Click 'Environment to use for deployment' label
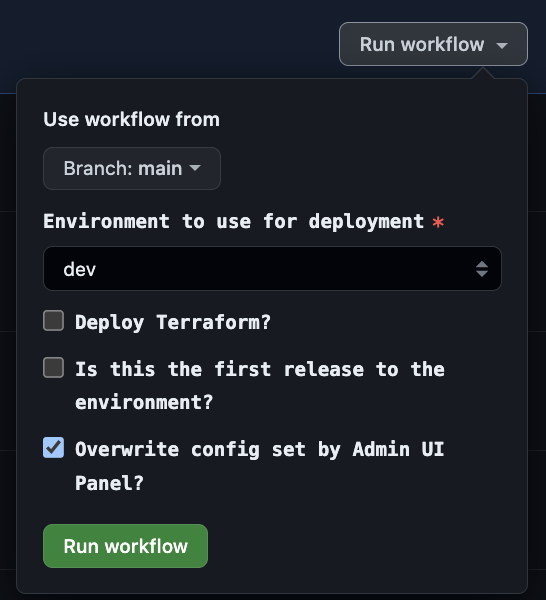546x600 pixels. tap(234, 221)
